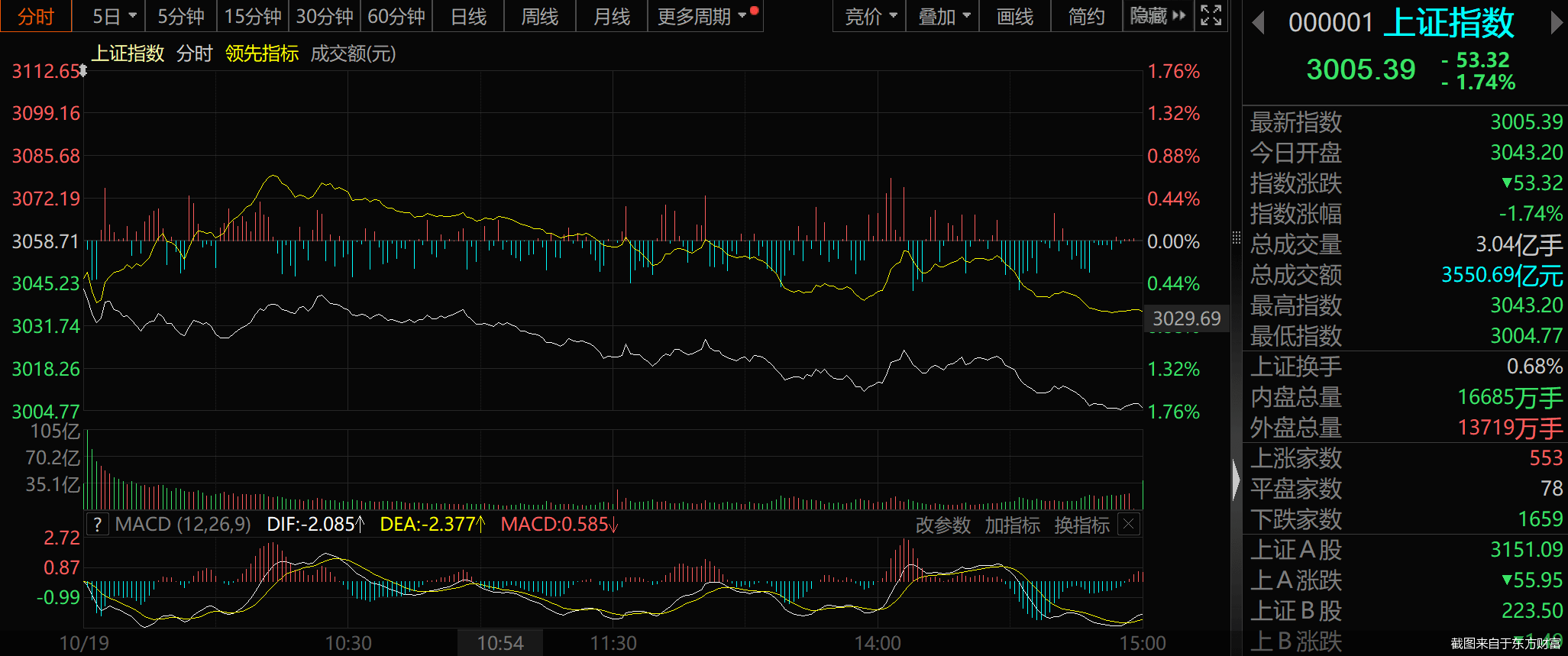Screen dimensions: 1568x656
Task: Expand the 更多周期 dropdown menu
Action: pos(703,16)
